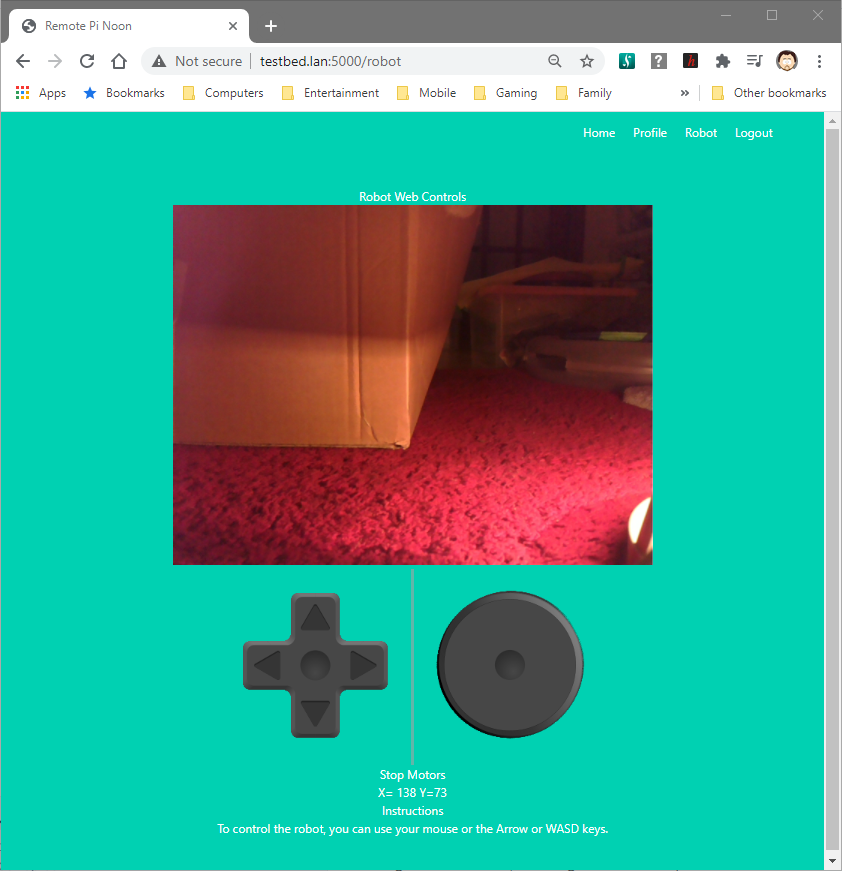842x871 pixels.
Task: Open a new browser tab
Action: (270, 25)
